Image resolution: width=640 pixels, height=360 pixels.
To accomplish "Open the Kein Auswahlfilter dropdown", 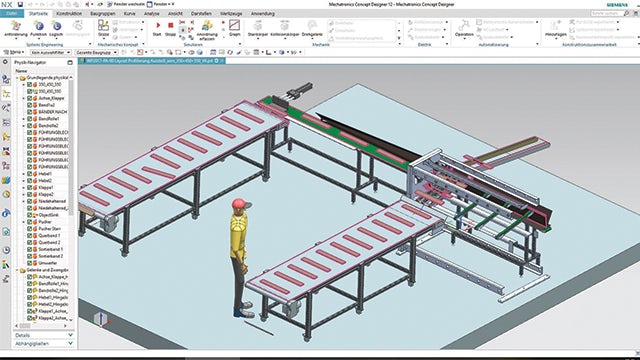I will 51,52.
